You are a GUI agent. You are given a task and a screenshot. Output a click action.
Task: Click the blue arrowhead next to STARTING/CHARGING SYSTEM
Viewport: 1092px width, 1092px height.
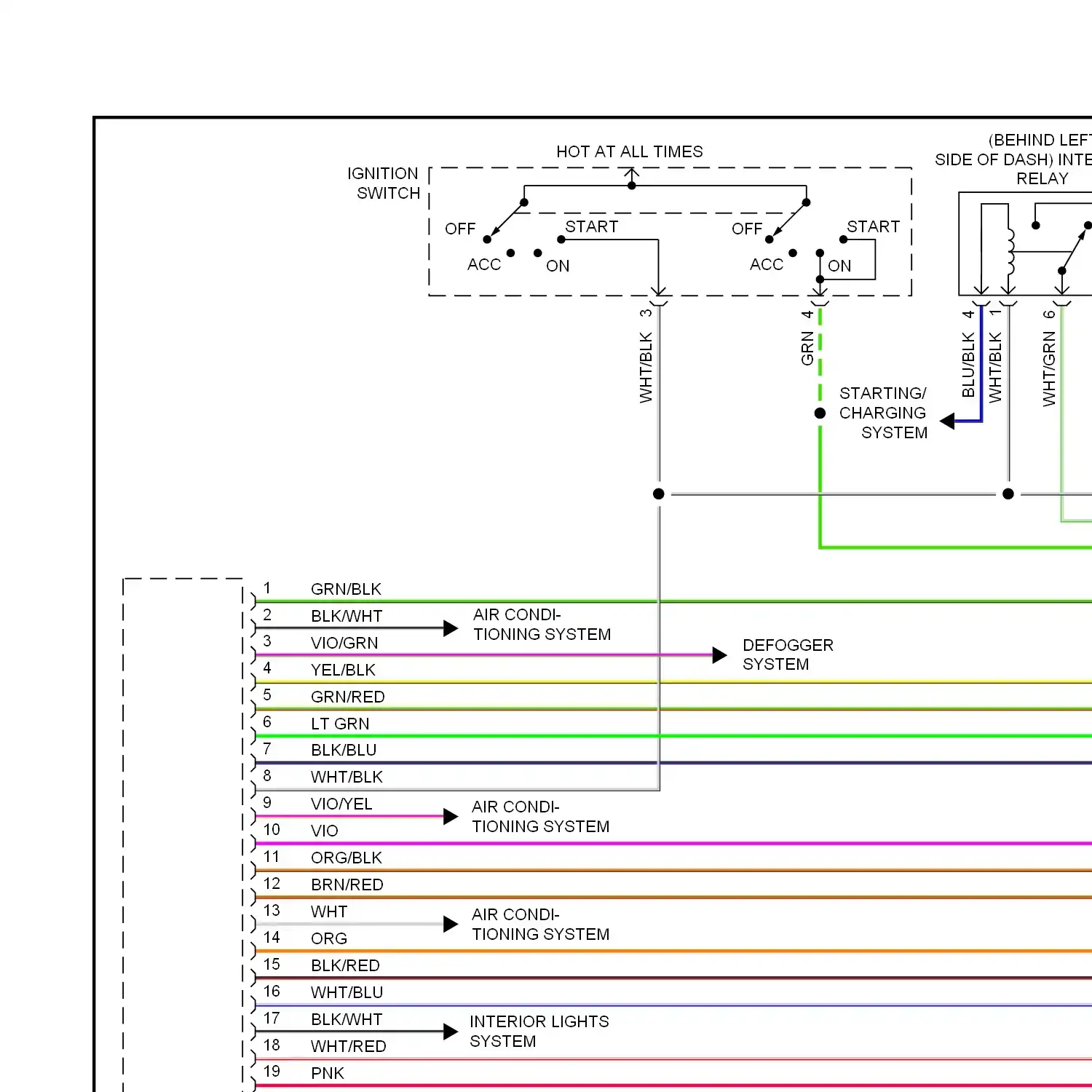coord(947,421)
